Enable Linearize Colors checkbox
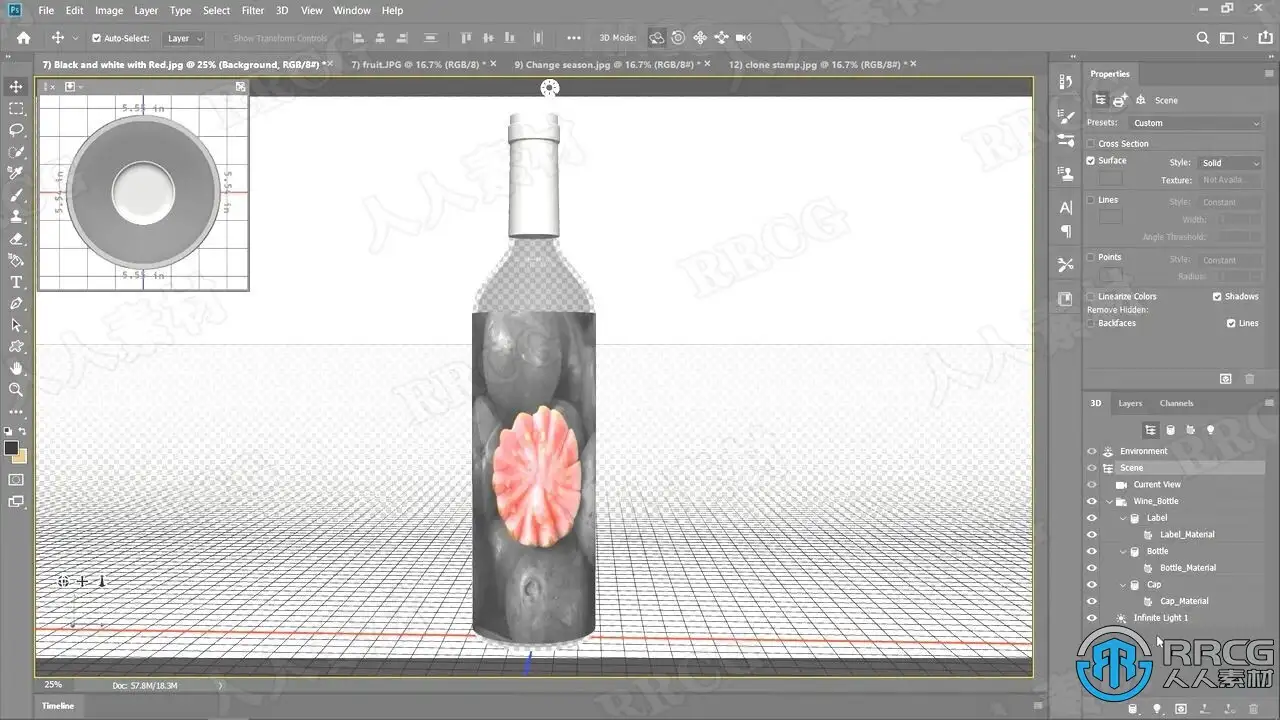The image size is (1280, 720). 1091,297
